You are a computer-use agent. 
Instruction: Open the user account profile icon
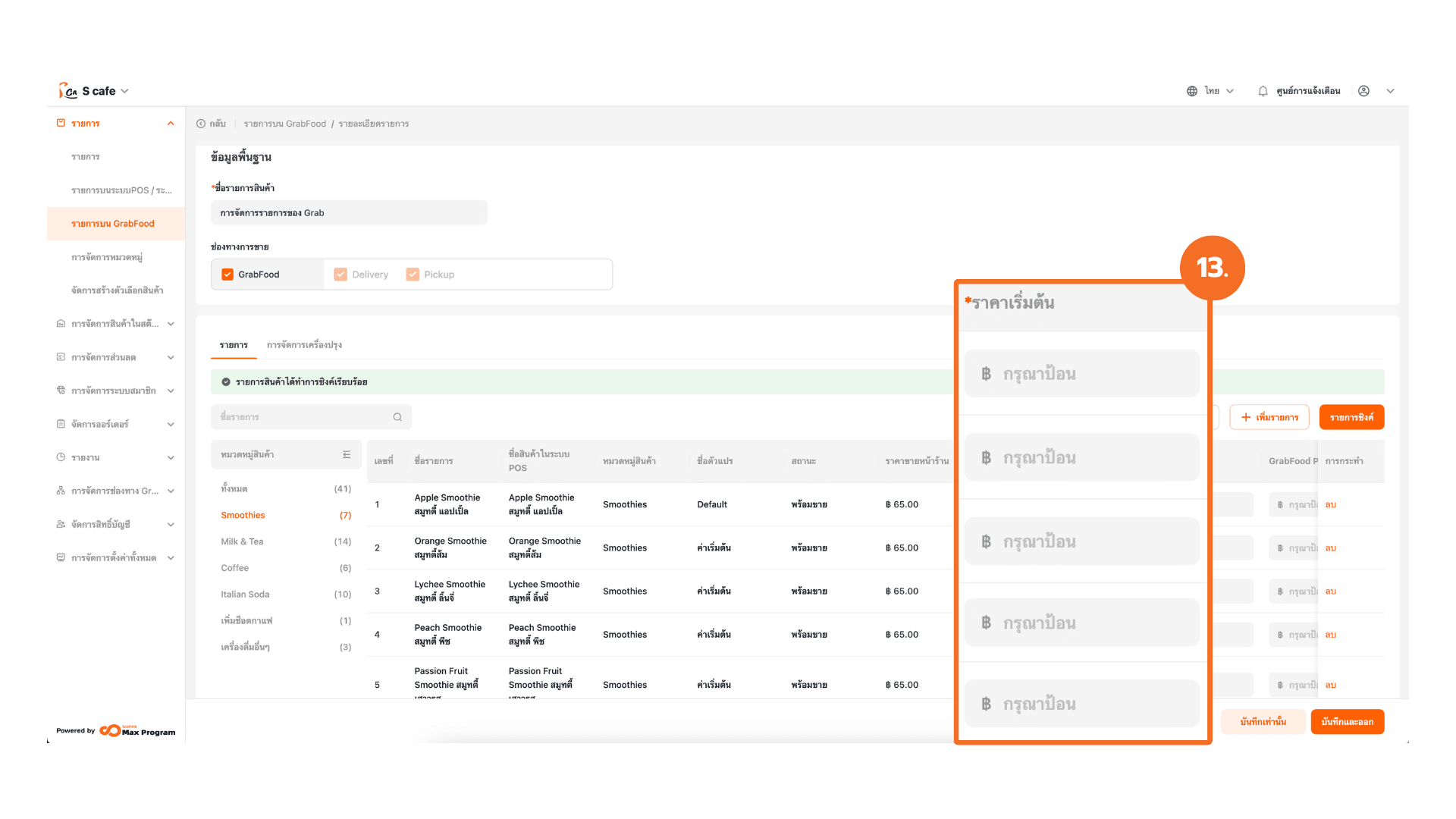[x=1363, y=91]
